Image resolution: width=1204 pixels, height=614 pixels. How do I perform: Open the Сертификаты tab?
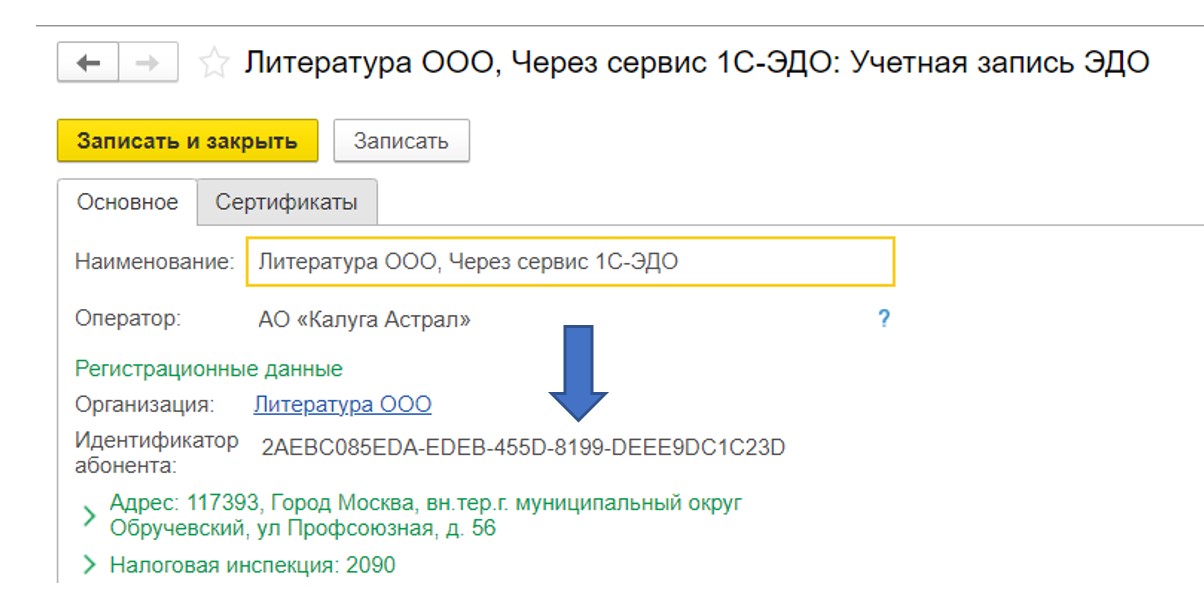coord(286,202)
